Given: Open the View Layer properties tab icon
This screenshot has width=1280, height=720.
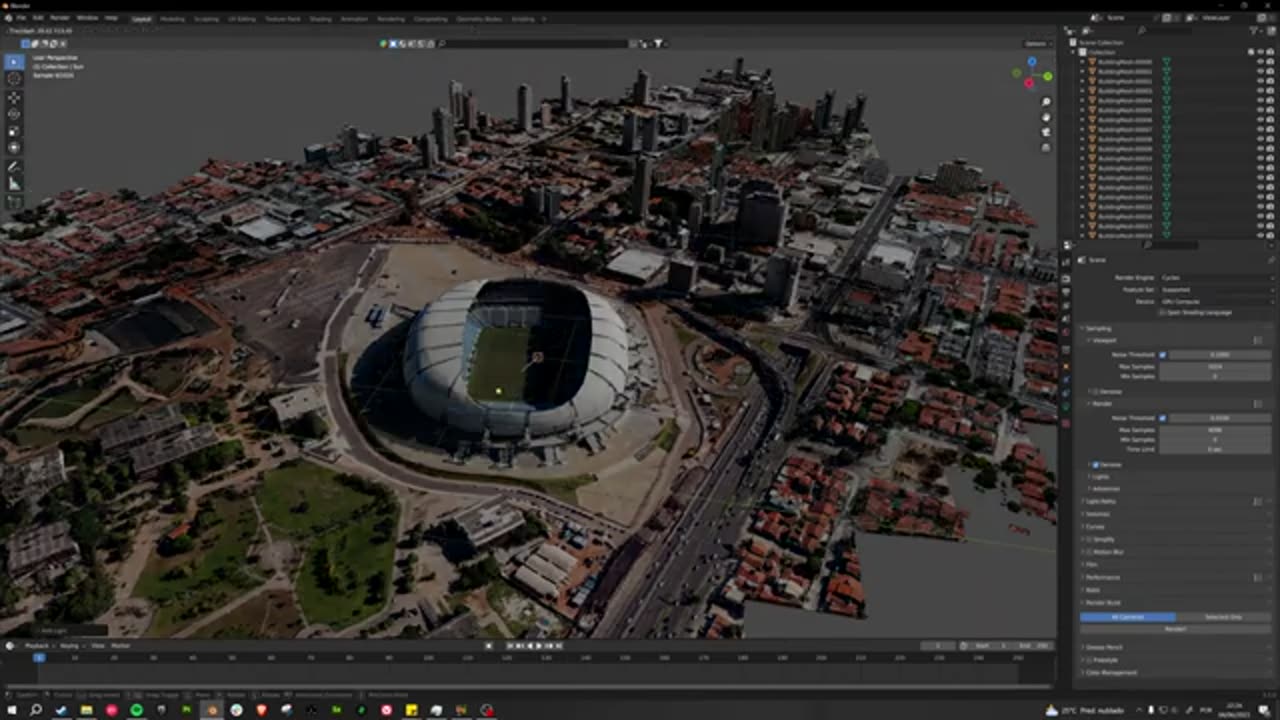Looking at the screenshot, I should [x=1066, y=303].
